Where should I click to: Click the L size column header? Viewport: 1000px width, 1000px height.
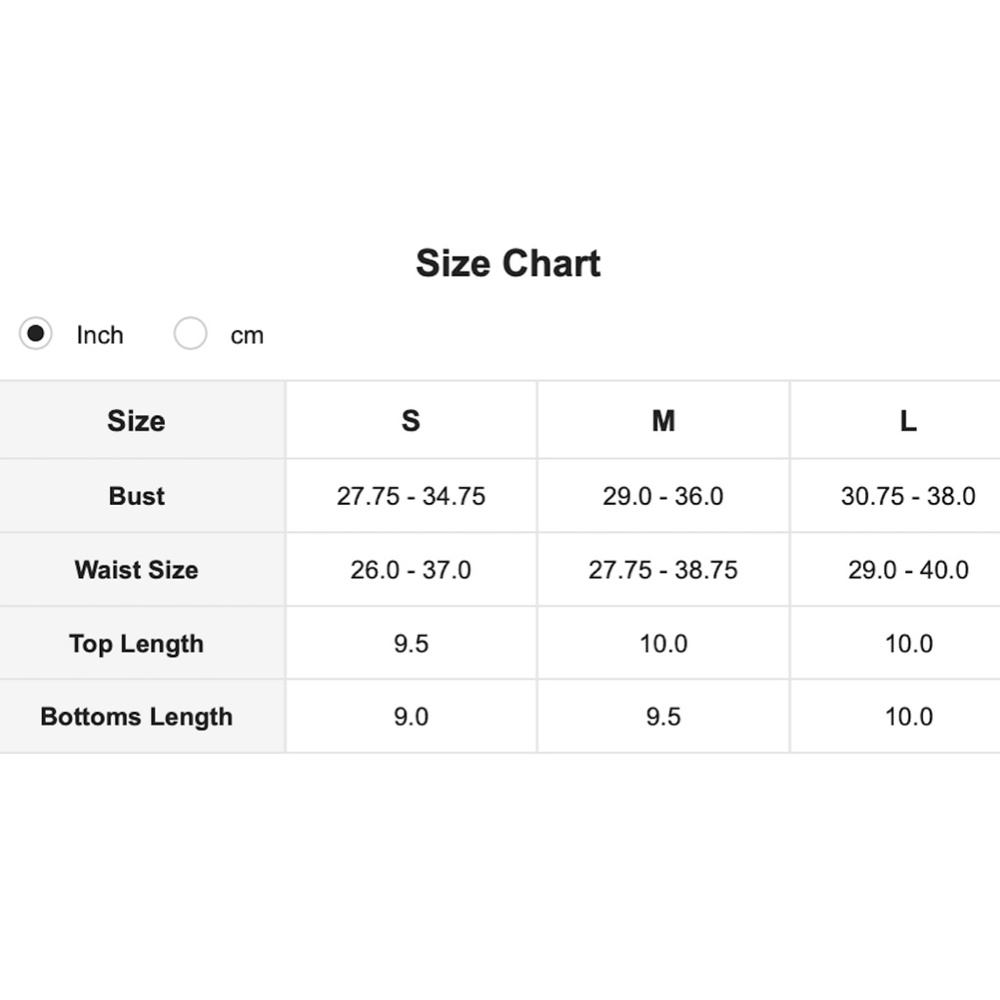pos(908,421)
